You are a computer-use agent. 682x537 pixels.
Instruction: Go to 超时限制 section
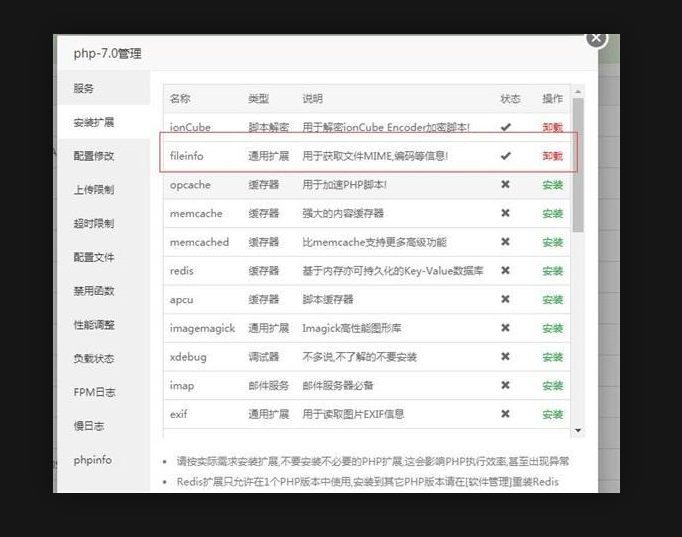(x=93, y=223)
